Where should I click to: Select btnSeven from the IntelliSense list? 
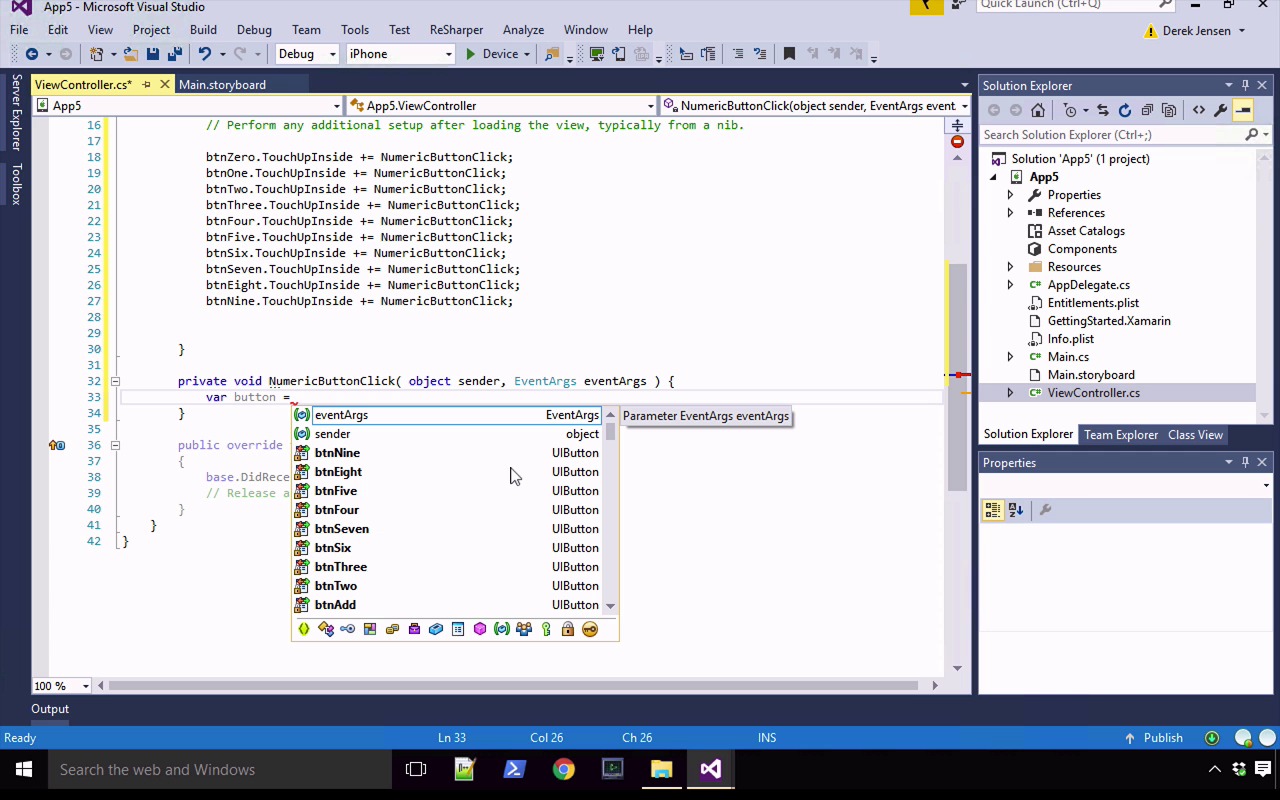[x=342, y=529]
